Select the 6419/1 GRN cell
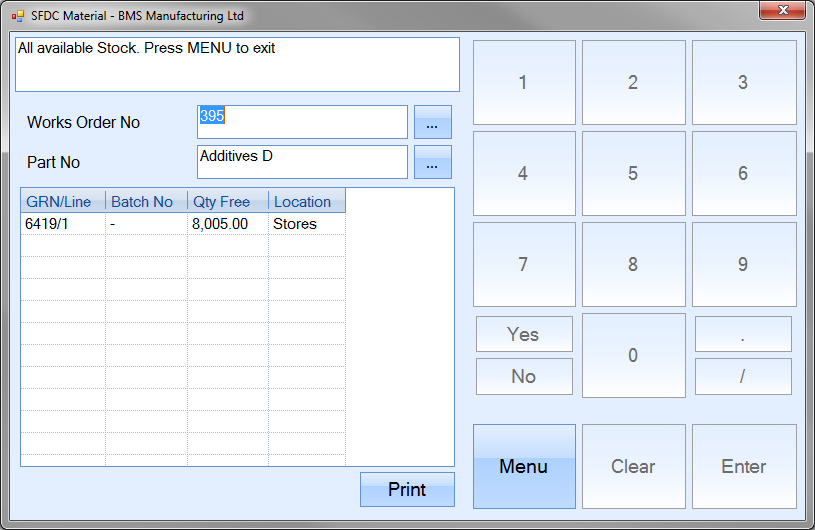 tap(63, 224)
